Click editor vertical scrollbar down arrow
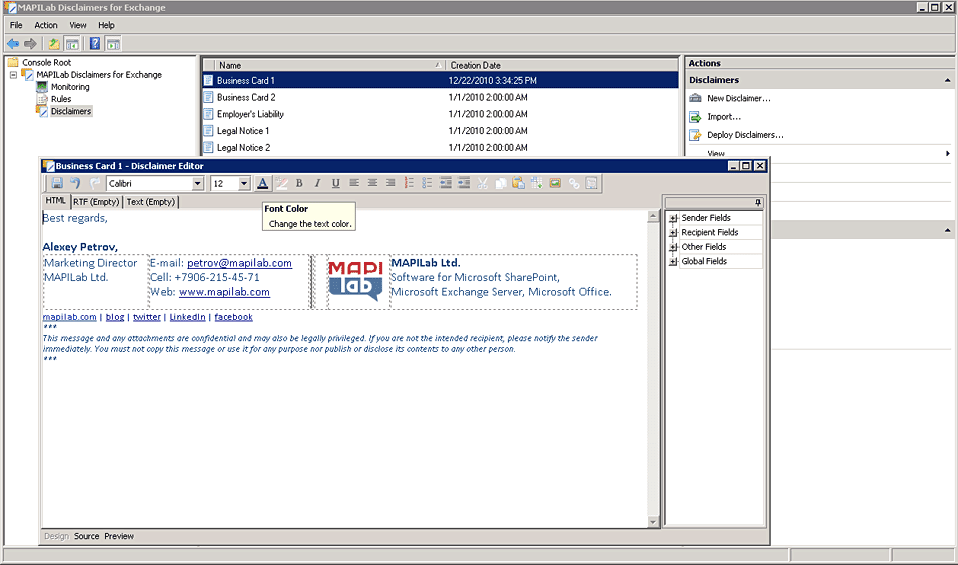958x565 pixels. [653, 522]
